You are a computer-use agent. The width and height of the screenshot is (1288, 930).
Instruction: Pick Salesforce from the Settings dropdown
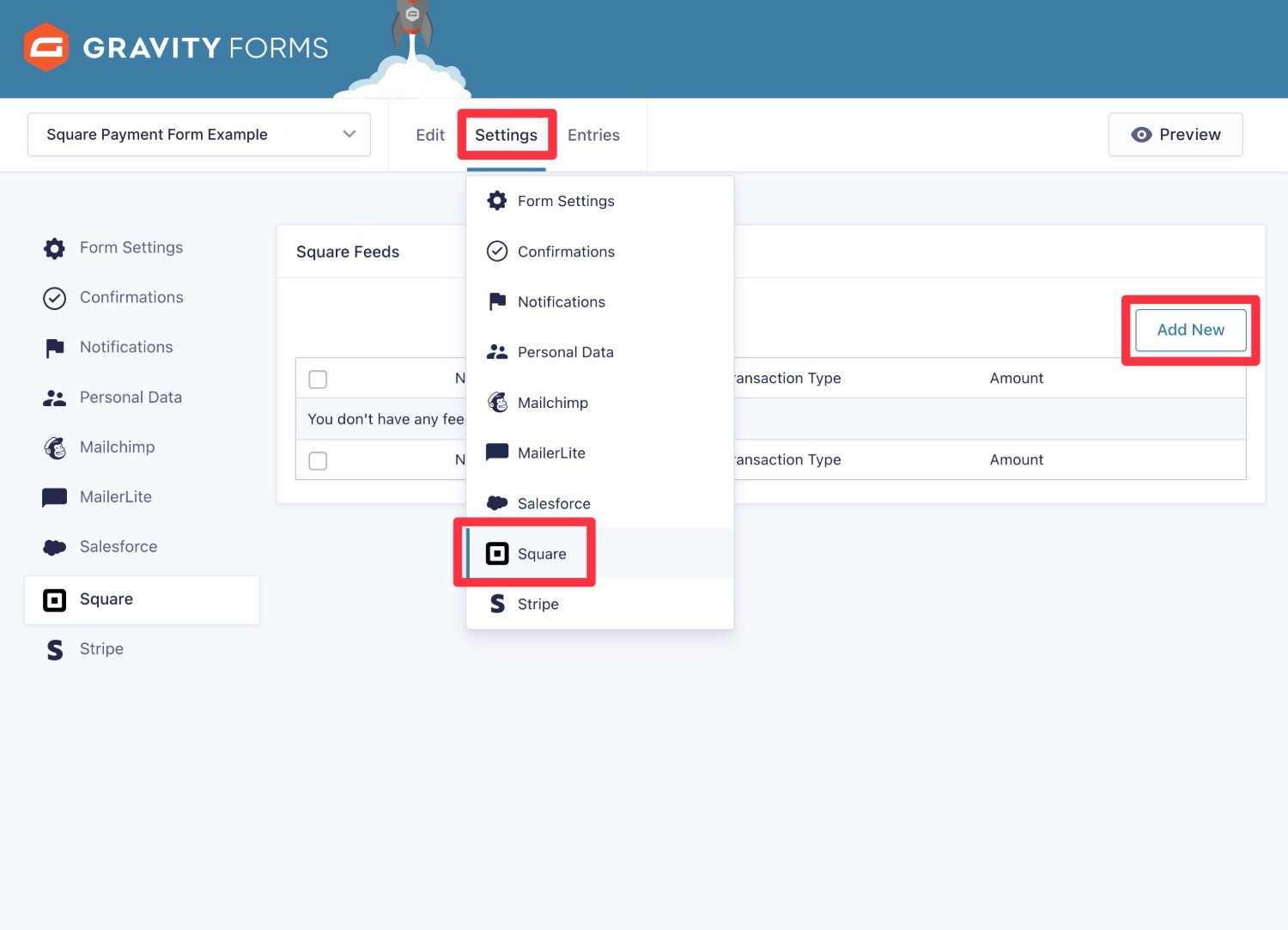599,503
